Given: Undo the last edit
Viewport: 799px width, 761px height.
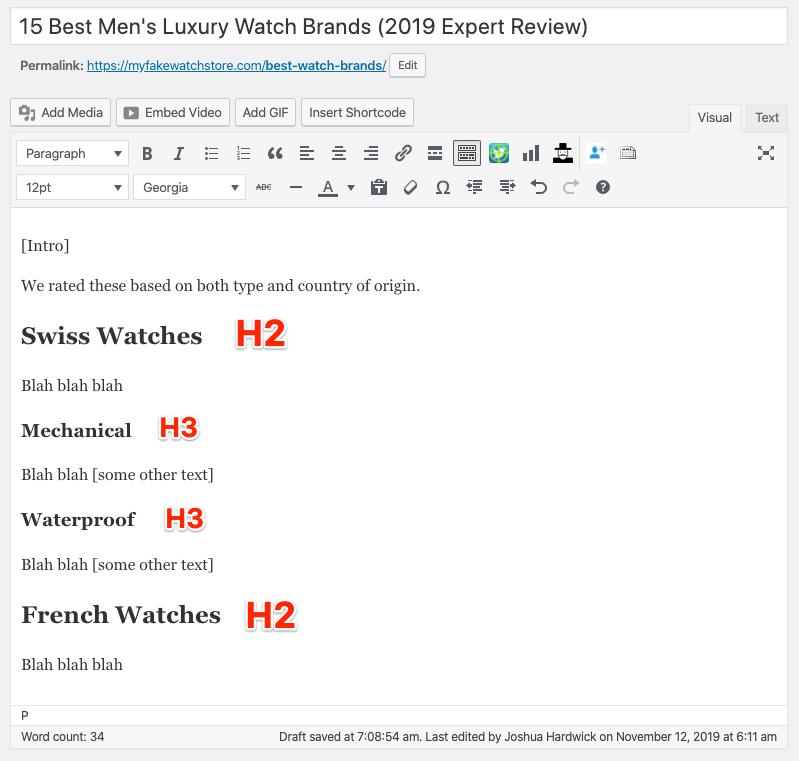Looking at the screenshot, I should [x=539, y=188].
